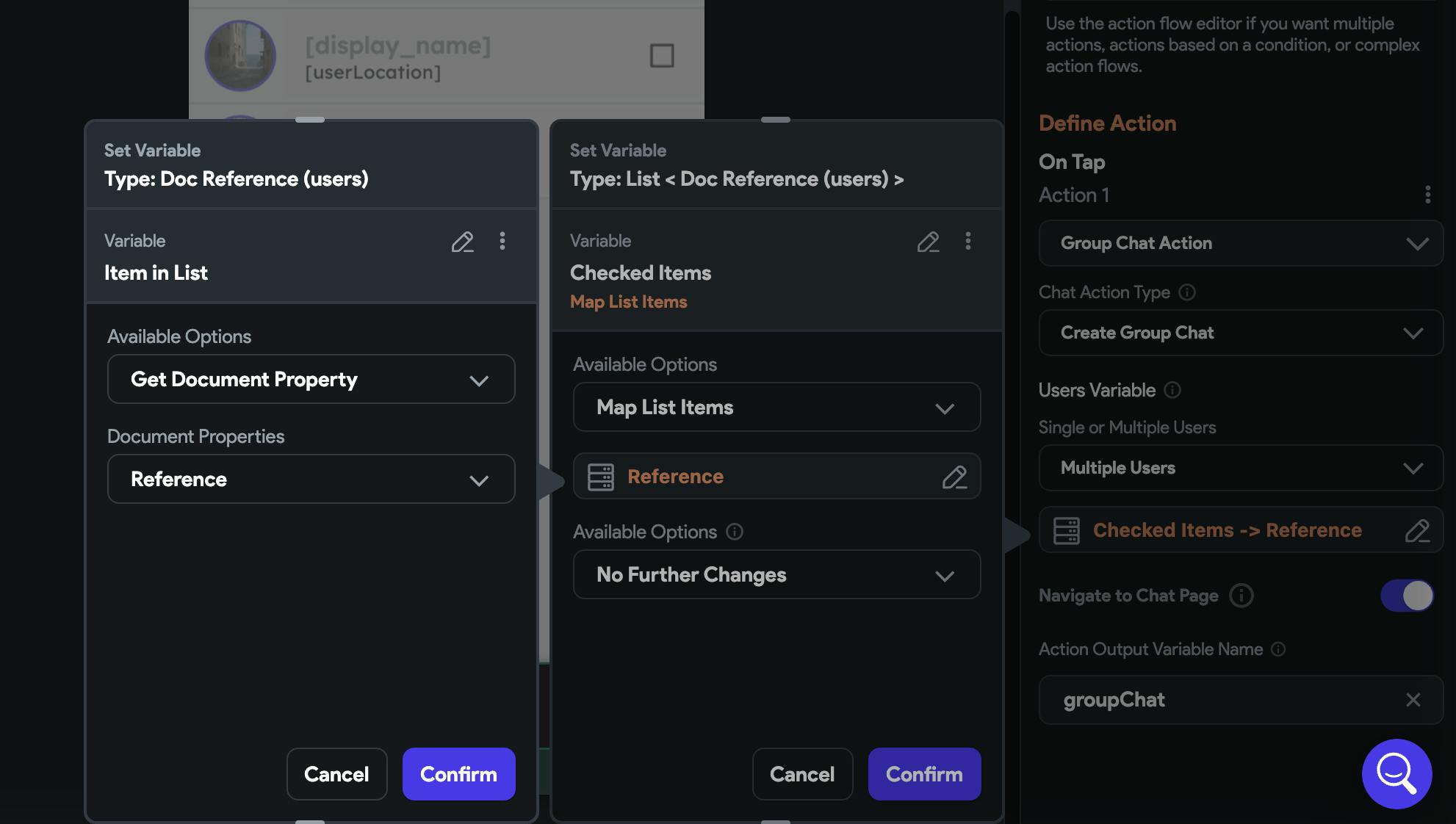Click the three-dot menu on Variable panel

(x=502, y=241)
